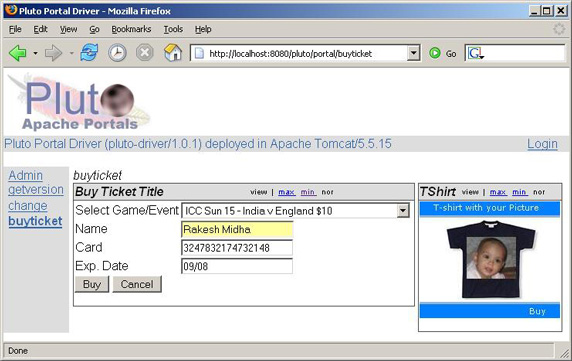Click the Stop loading icon
This screenshot has height=361, width=572.
tap(145, 53)
